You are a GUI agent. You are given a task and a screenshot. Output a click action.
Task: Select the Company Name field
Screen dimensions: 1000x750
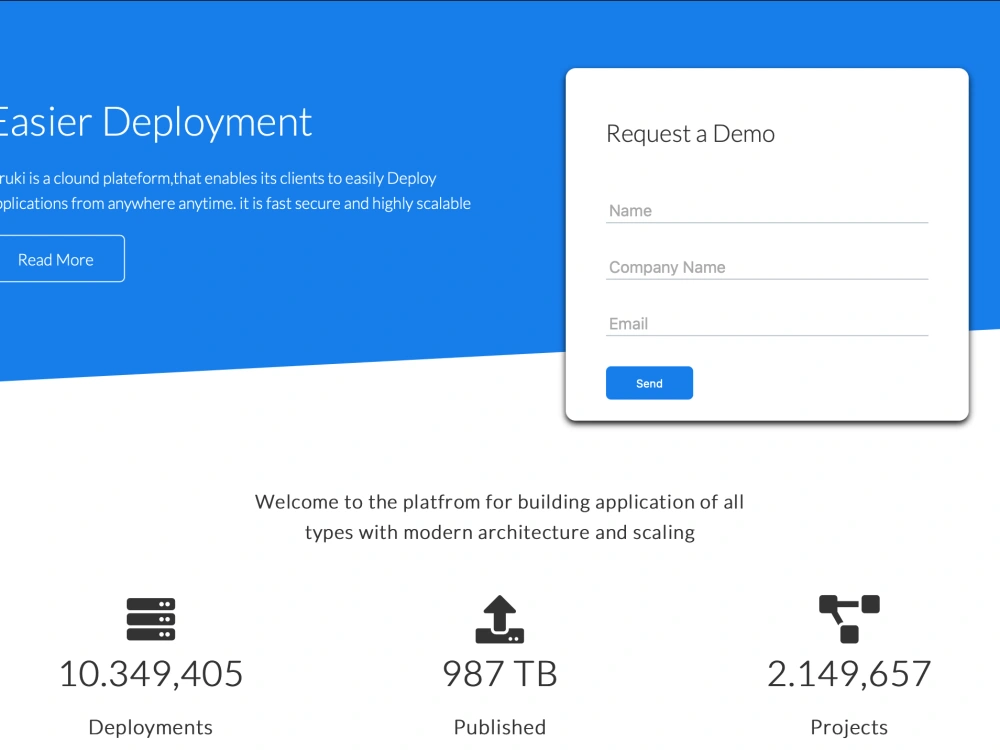(767, 267)
